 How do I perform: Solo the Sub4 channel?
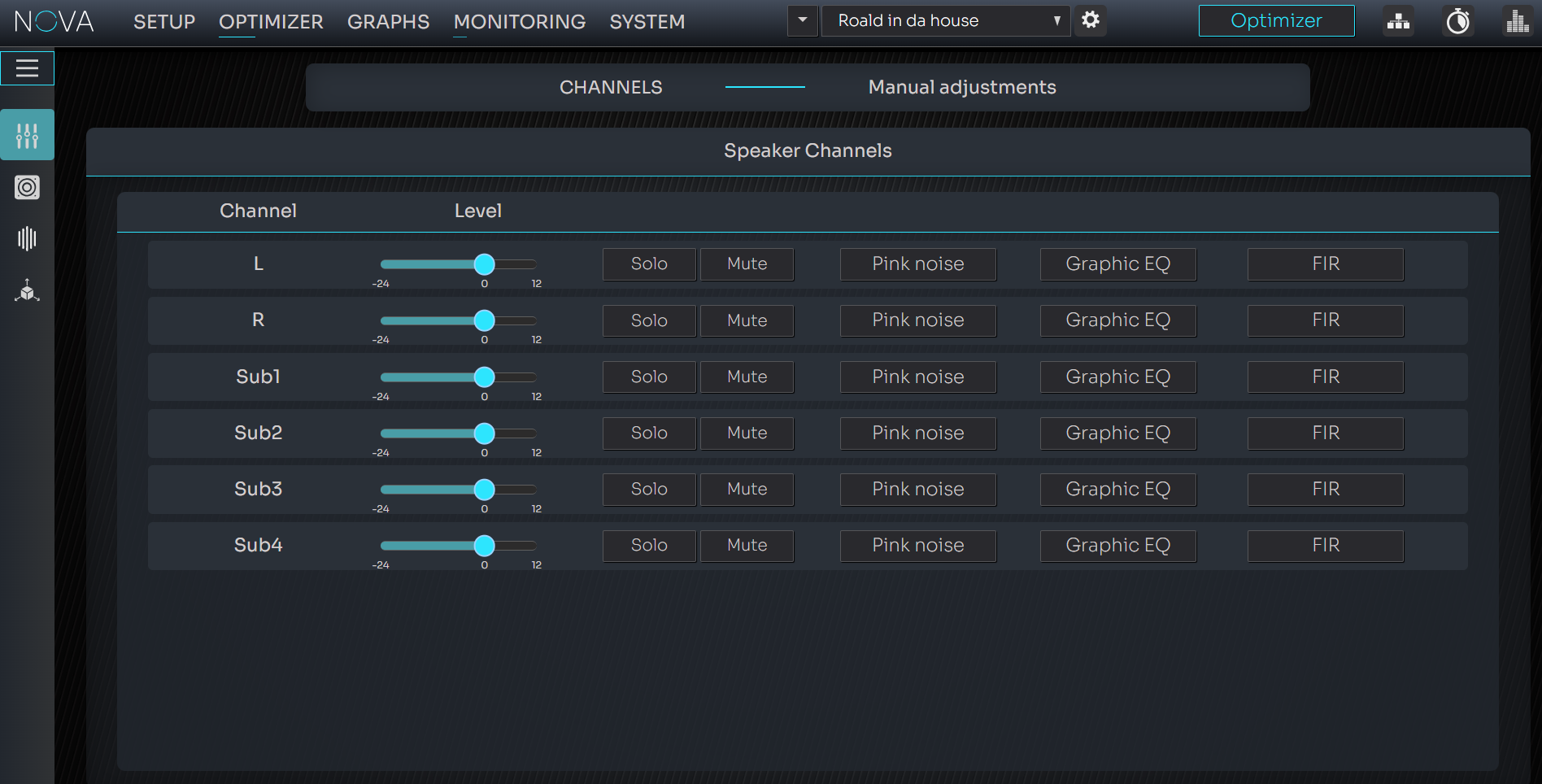point(649,546)
